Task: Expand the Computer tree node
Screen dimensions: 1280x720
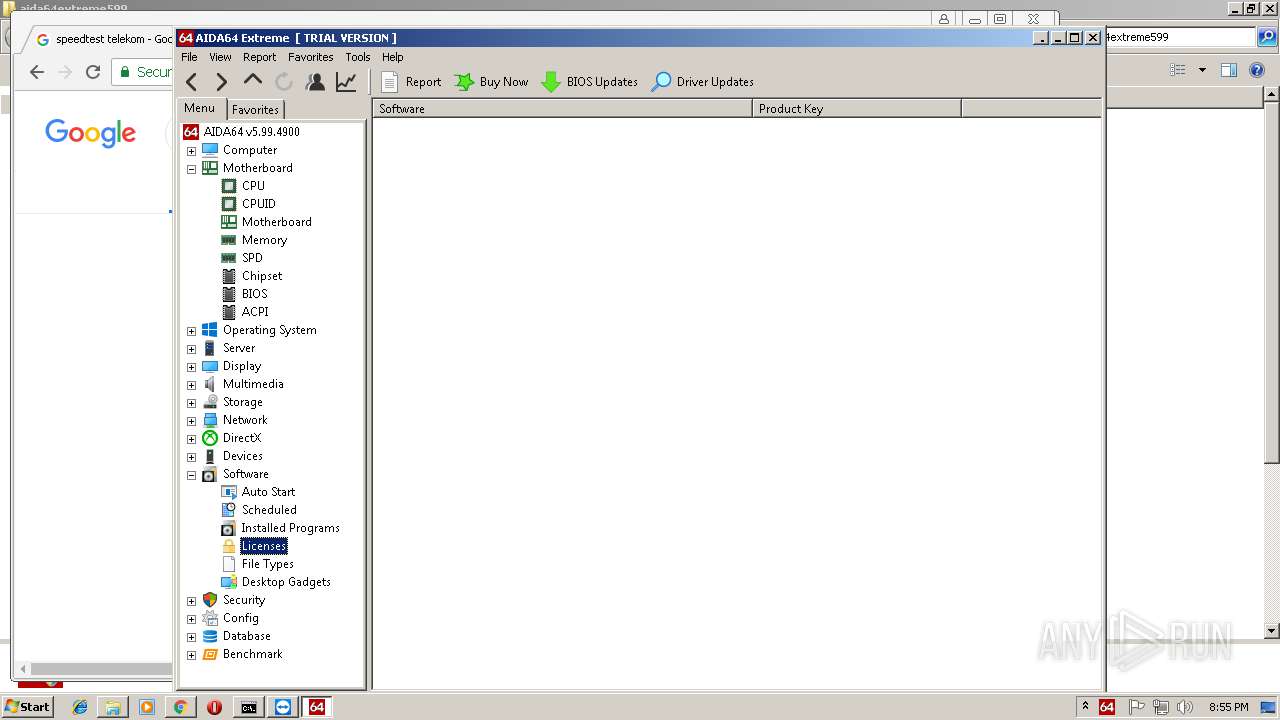Action: [192, 151]
